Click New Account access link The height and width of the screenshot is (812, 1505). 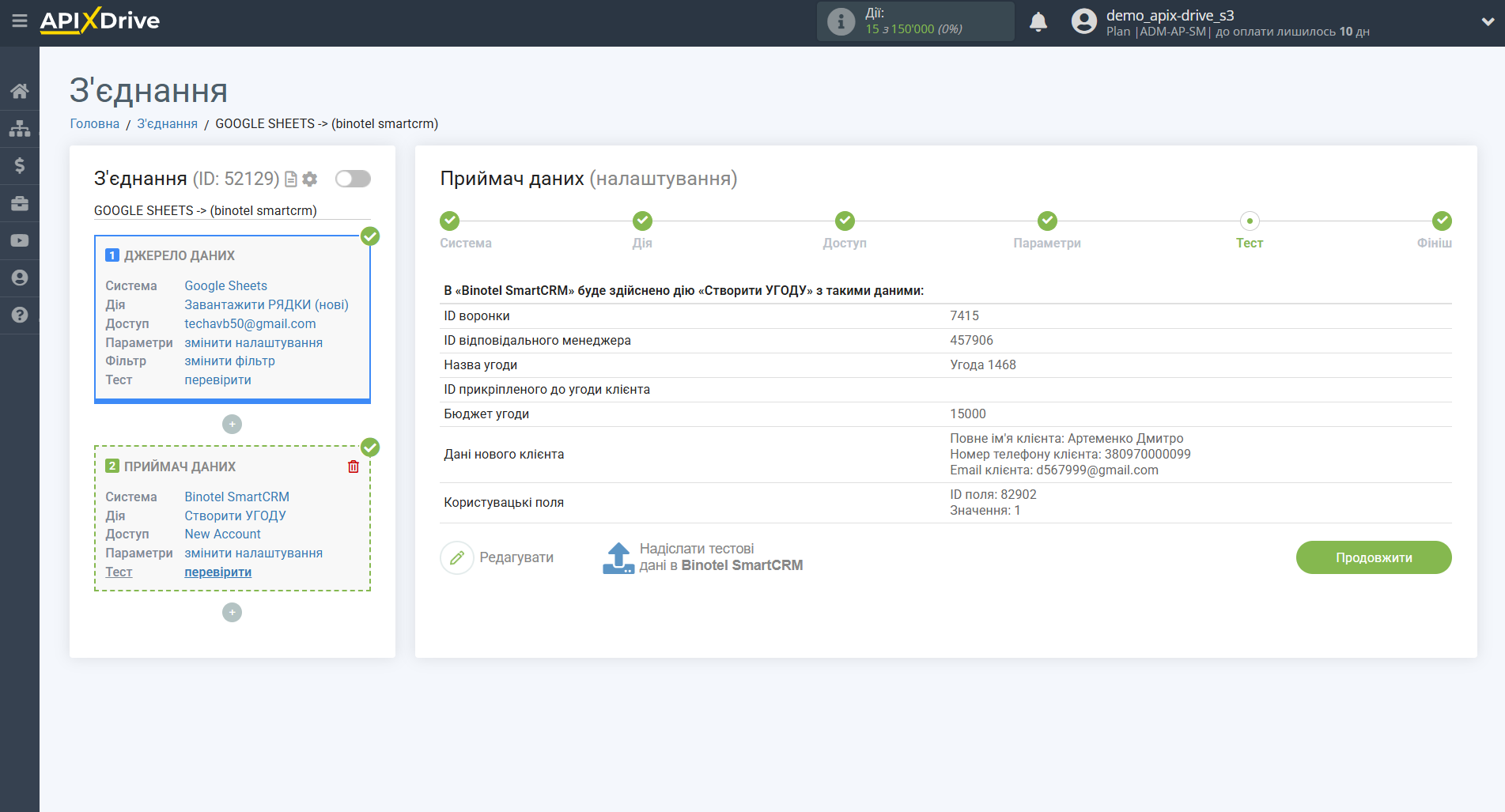(x=222, y=534)
